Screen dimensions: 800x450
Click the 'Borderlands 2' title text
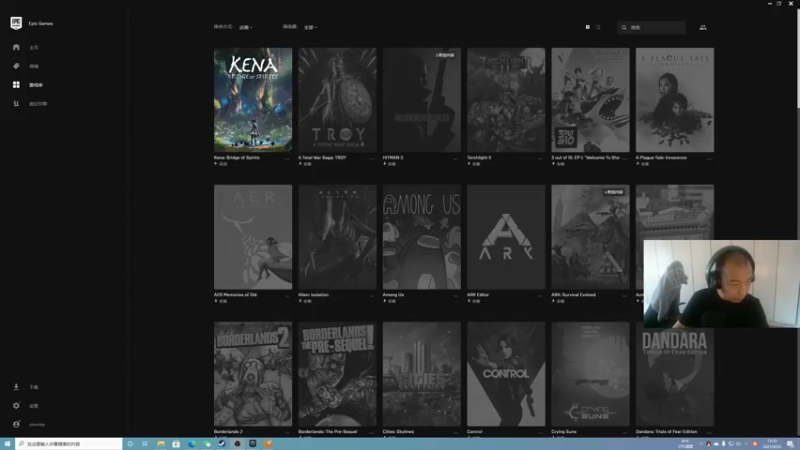pos(228,432)
